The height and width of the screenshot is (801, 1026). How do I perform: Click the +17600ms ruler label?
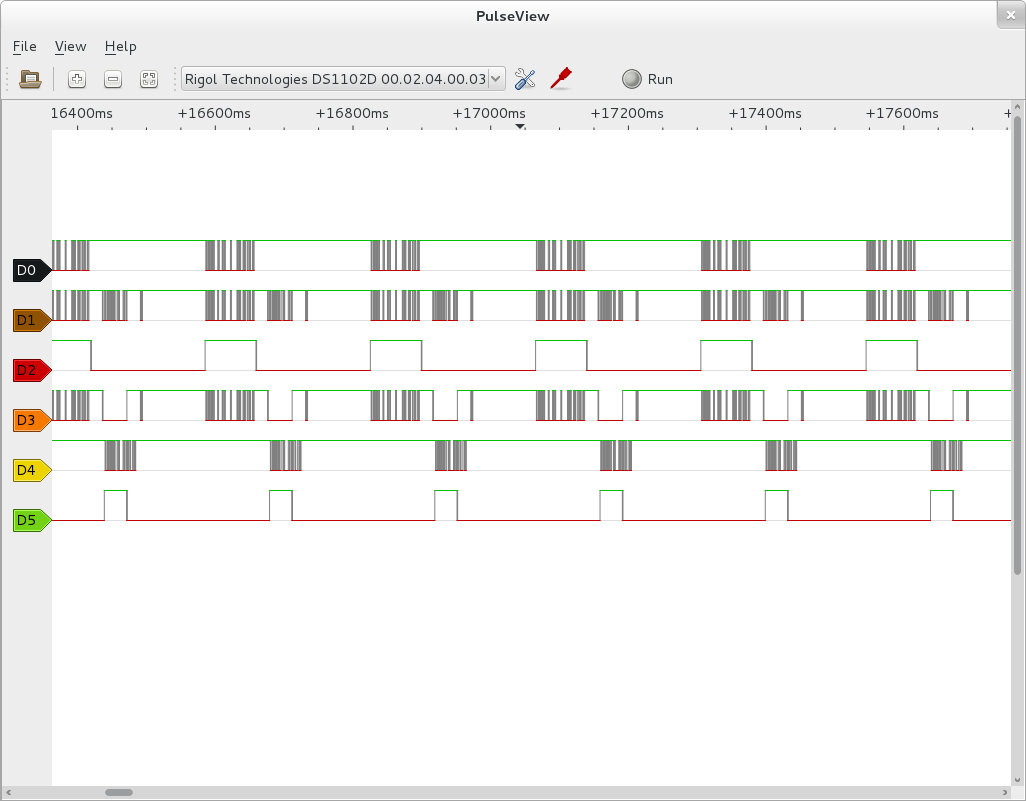(x=902, y=113)
